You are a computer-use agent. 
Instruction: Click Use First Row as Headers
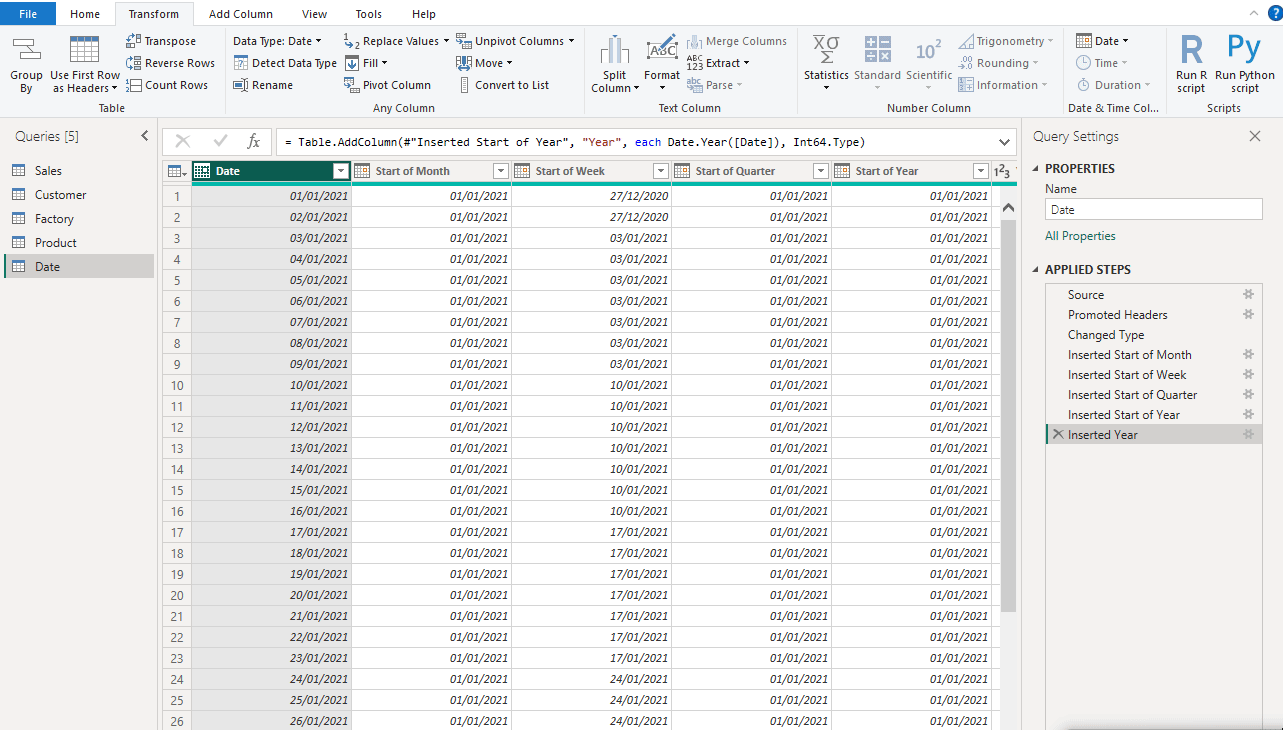pyautogui.click(x=85, y=65)
